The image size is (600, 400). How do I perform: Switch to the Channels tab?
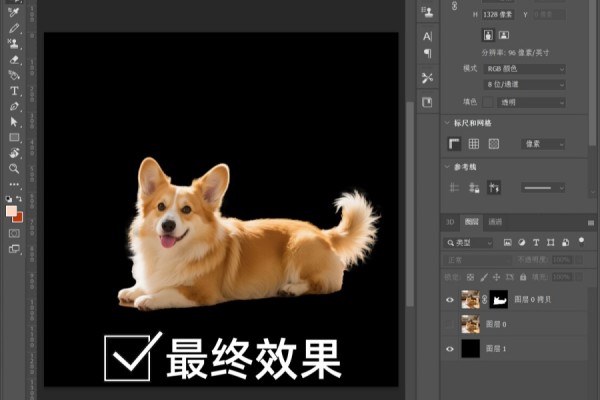(x=495, y=222)
